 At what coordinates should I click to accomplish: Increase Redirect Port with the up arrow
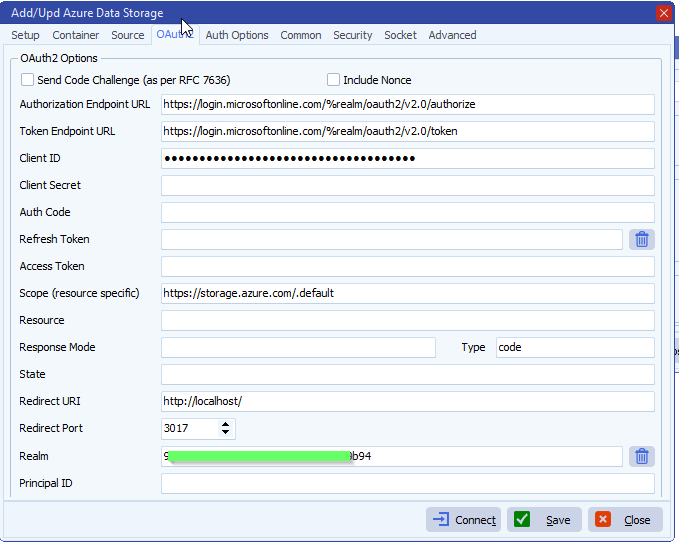coord(225,424)
